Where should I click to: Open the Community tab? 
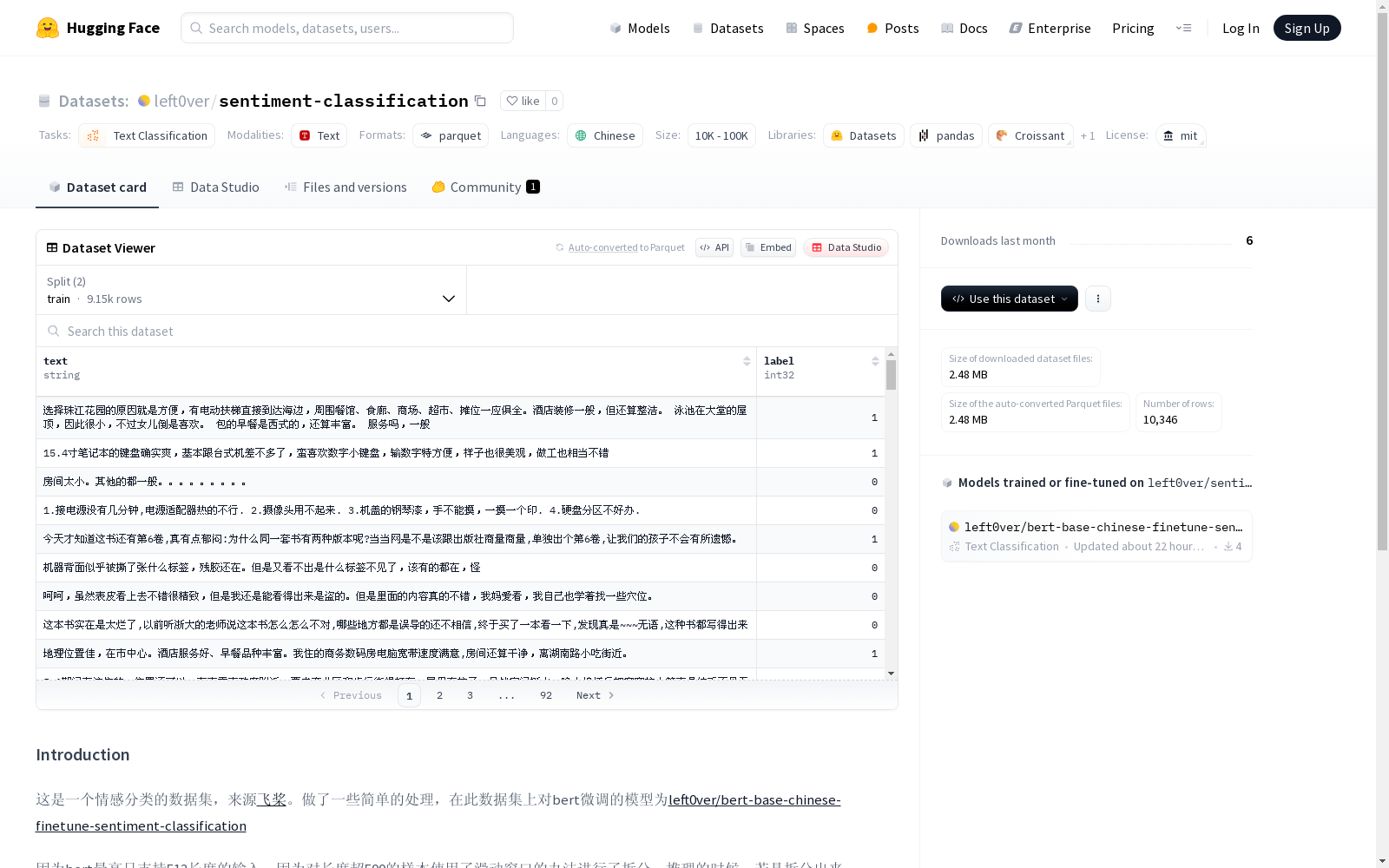click(x=486, y=187)
